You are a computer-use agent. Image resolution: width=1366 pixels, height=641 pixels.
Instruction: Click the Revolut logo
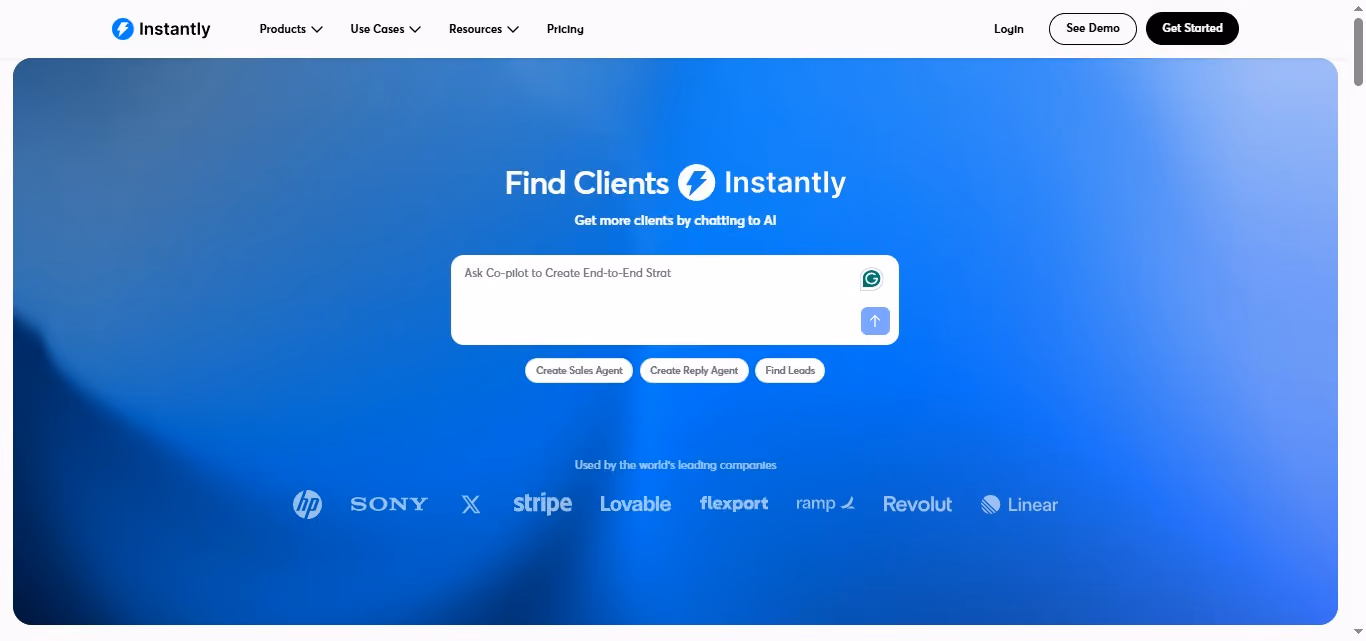click(x=918, y=504)
